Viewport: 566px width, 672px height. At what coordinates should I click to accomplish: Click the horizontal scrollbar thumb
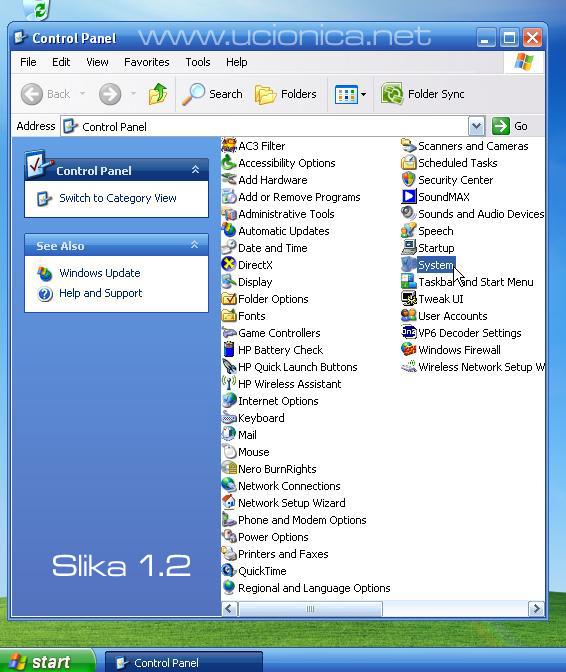click(310, 609)
